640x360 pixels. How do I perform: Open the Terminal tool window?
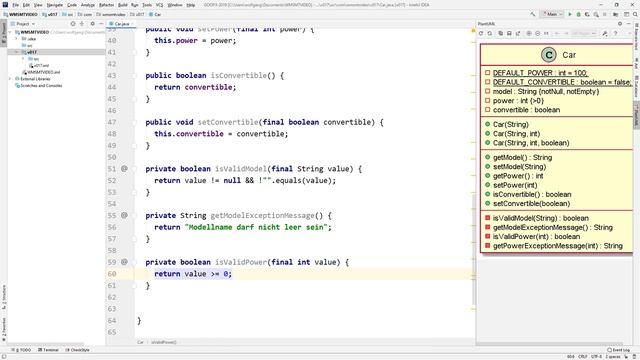coord(49,350)
